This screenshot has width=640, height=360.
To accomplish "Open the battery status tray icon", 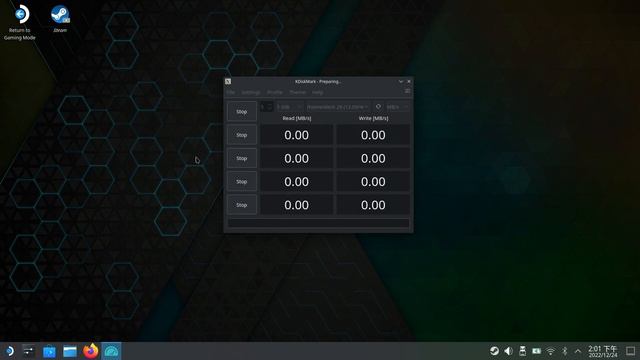I will [536, 351].
